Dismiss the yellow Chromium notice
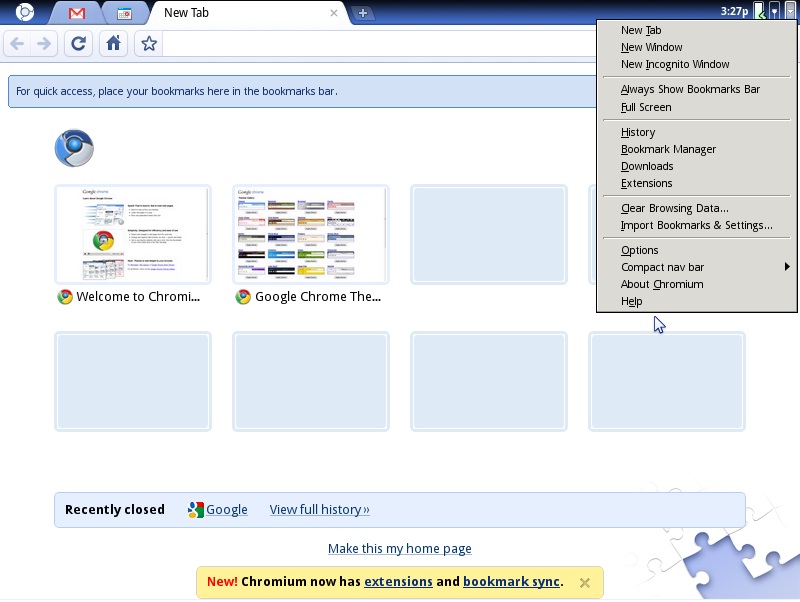800x602 pixels. click(x=585, y=583)
